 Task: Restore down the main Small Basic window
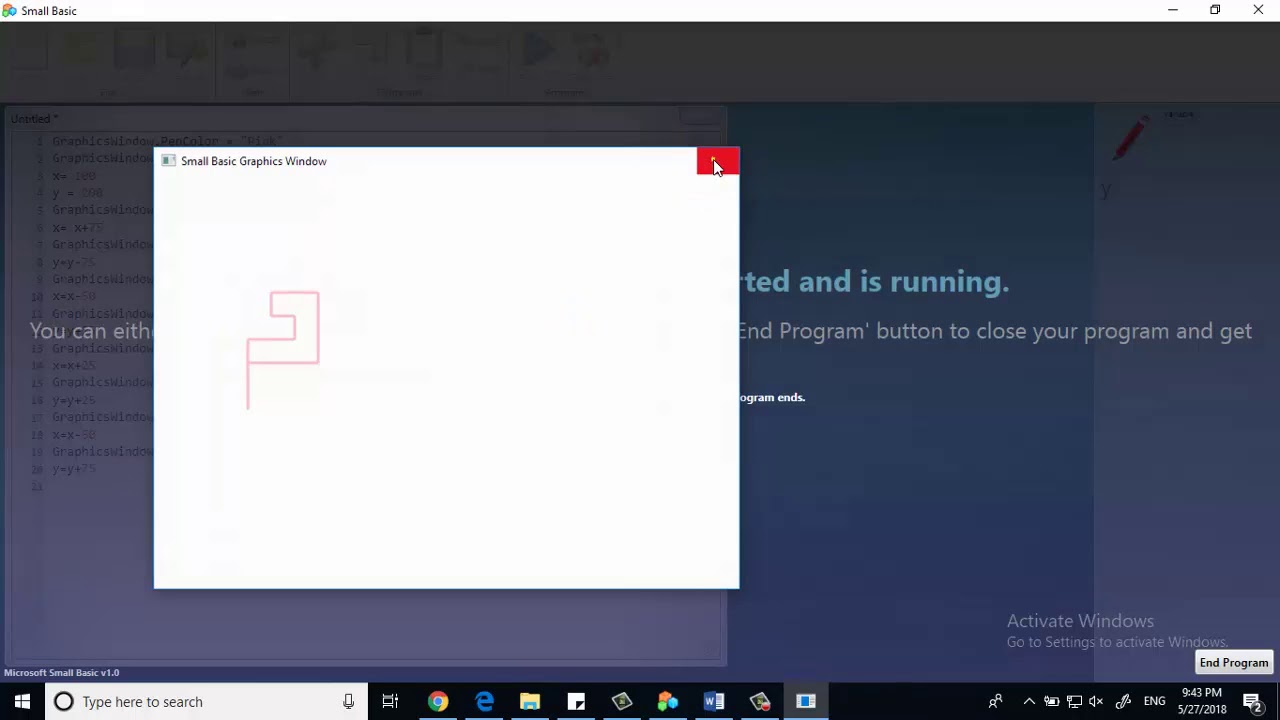pyautogui.click(x=1215, y=10)
